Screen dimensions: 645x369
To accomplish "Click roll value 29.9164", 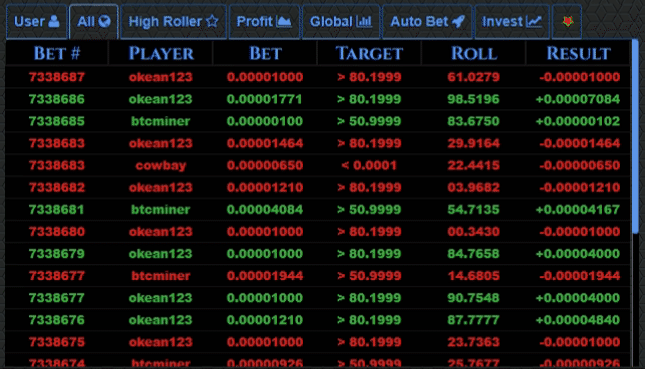I will (x=473, y=144).
